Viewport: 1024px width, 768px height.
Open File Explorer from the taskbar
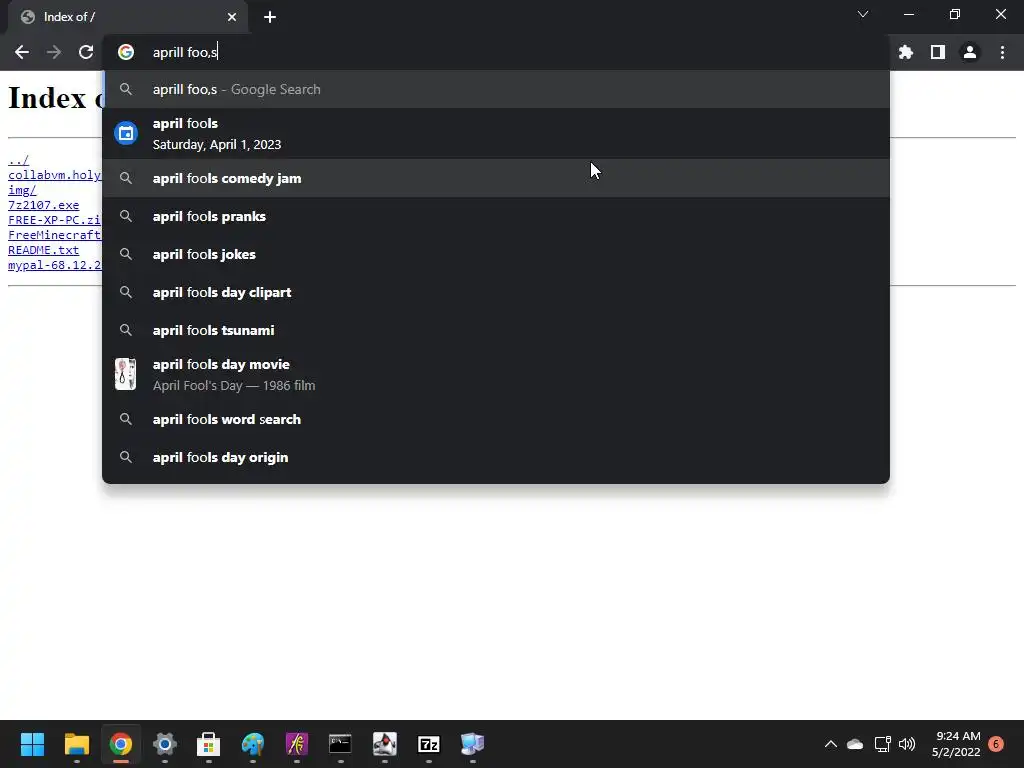76,744
